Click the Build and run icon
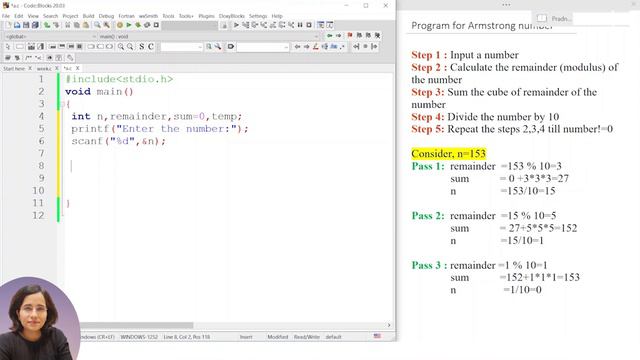The image size is (640, 360). tap(138, 25)
